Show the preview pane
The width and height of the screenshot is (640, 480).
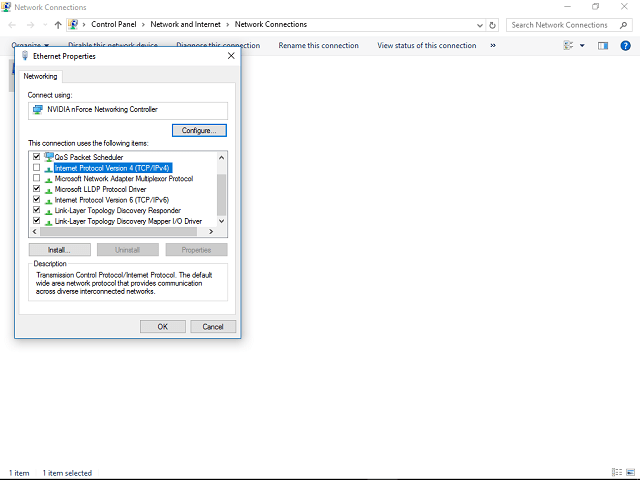click(603, 45)
